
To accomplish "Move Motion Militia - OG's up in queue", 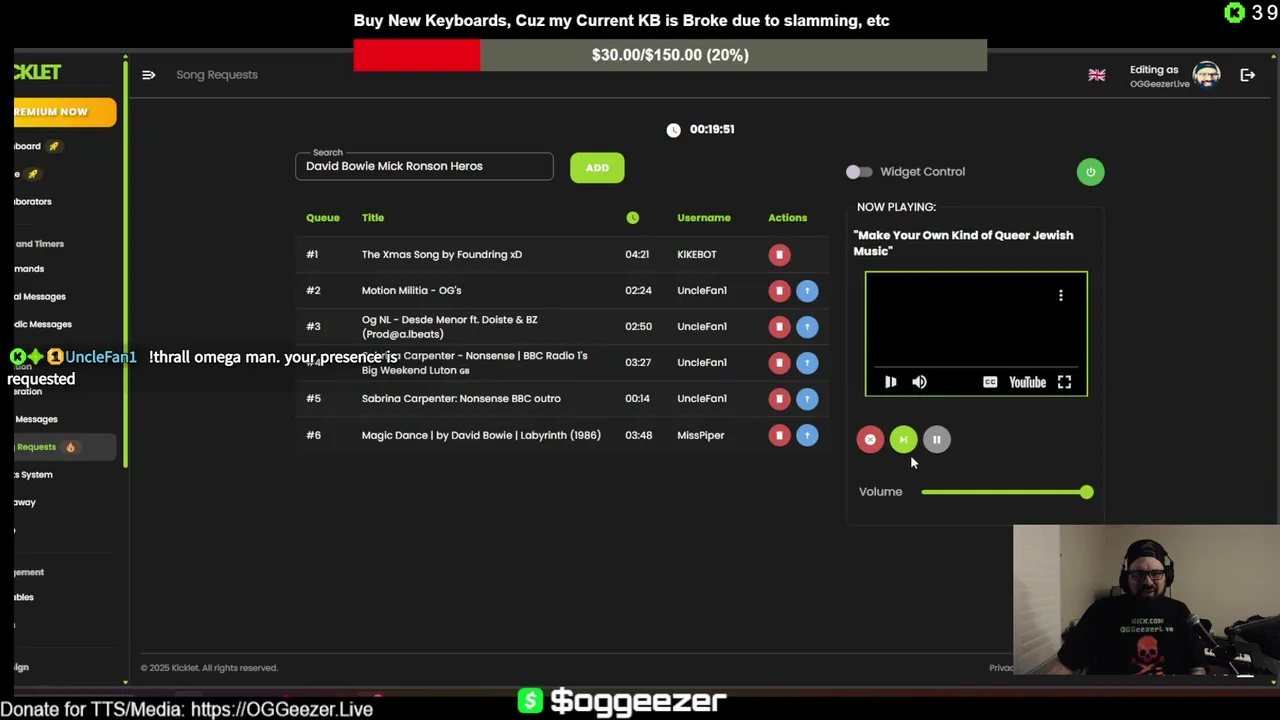I will tap(807, 291).
